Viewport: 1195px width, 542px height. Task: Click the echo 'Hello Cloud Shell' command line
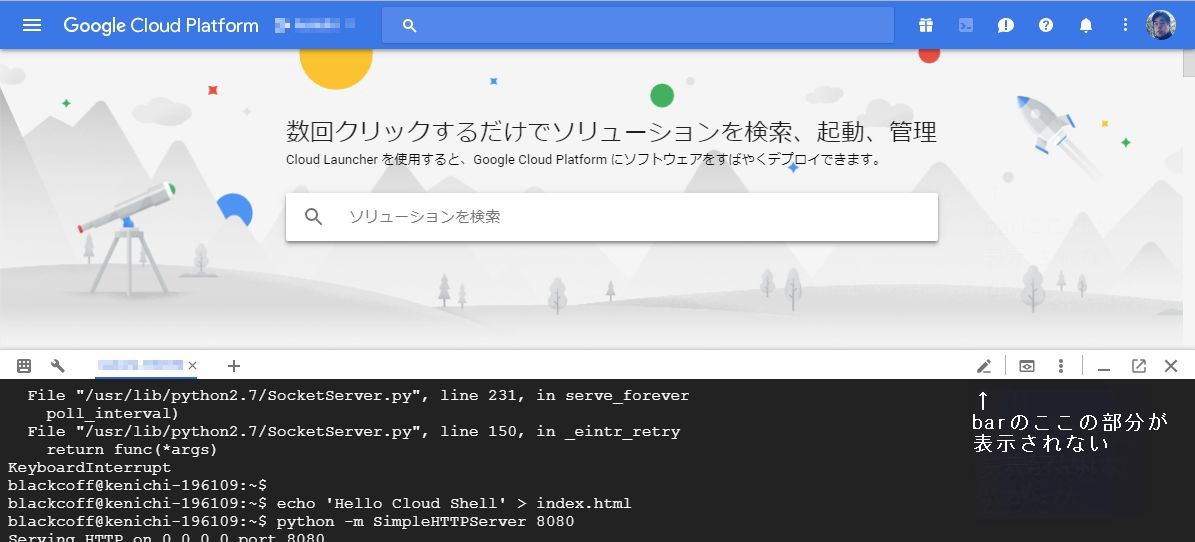[453, 503]
